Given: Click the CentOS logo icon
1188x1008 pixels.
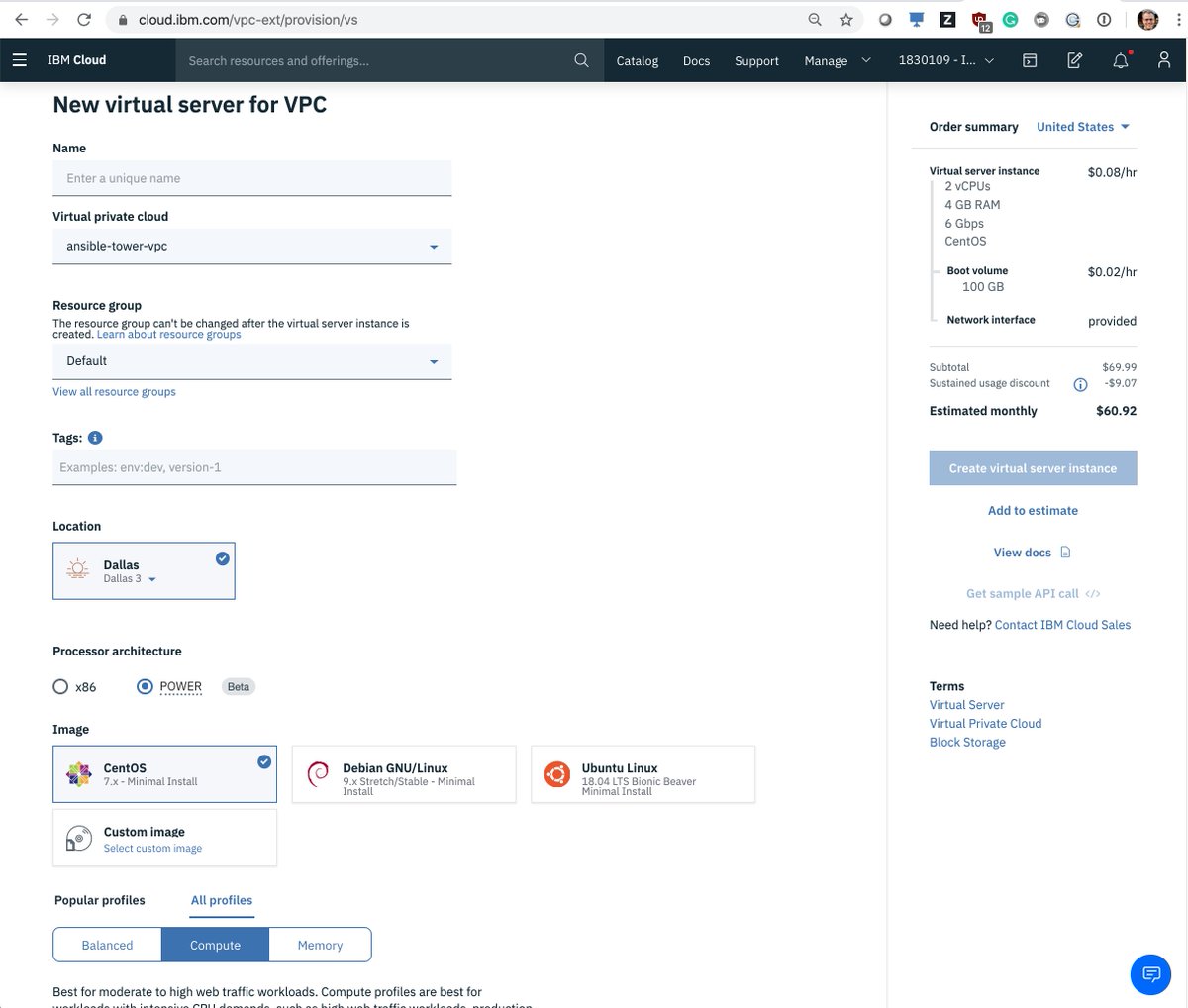Looking at the screenshot, I should (78, 774).
